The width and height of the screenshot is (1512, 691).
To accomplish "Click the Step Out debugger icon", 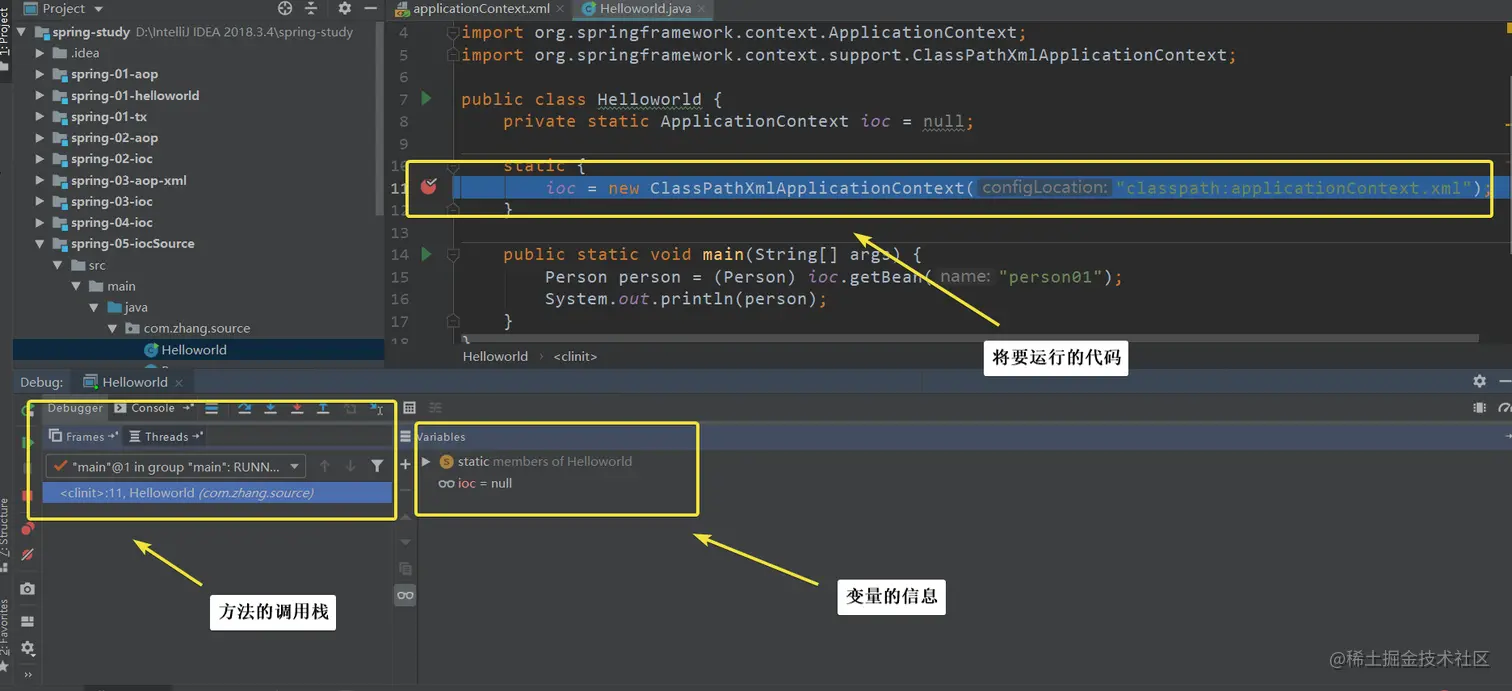I will 323,408.
